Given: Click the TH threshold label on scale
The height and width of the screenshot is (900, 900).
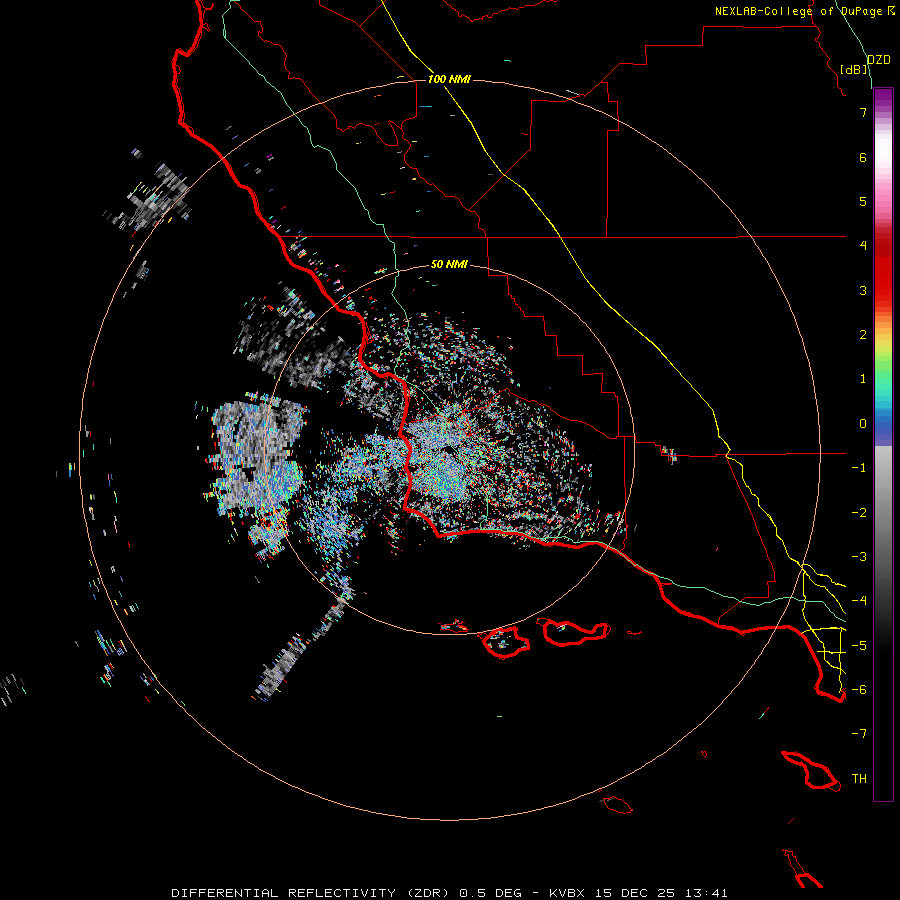Looking at the screenshot, I should coord(859,779).
